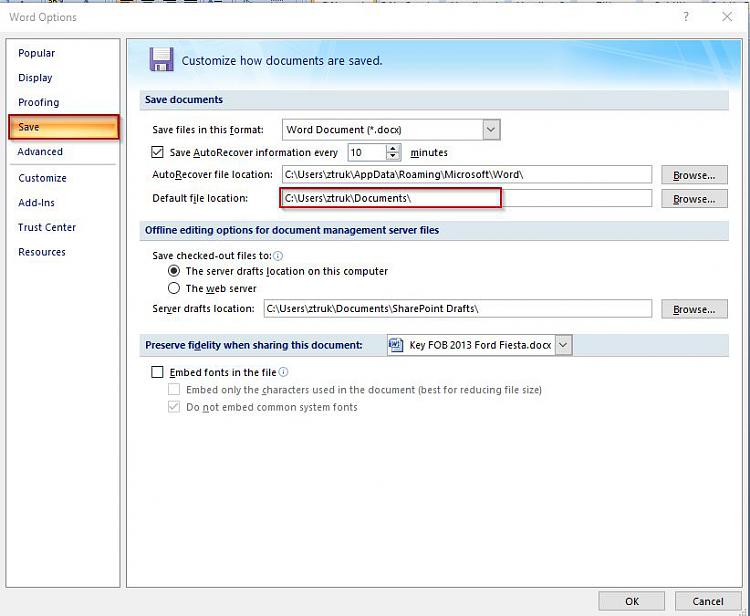Screen dimensions: 750x616
Task: Open the Trust Center category
Action: pyautogui.click(x=47, y=227)
